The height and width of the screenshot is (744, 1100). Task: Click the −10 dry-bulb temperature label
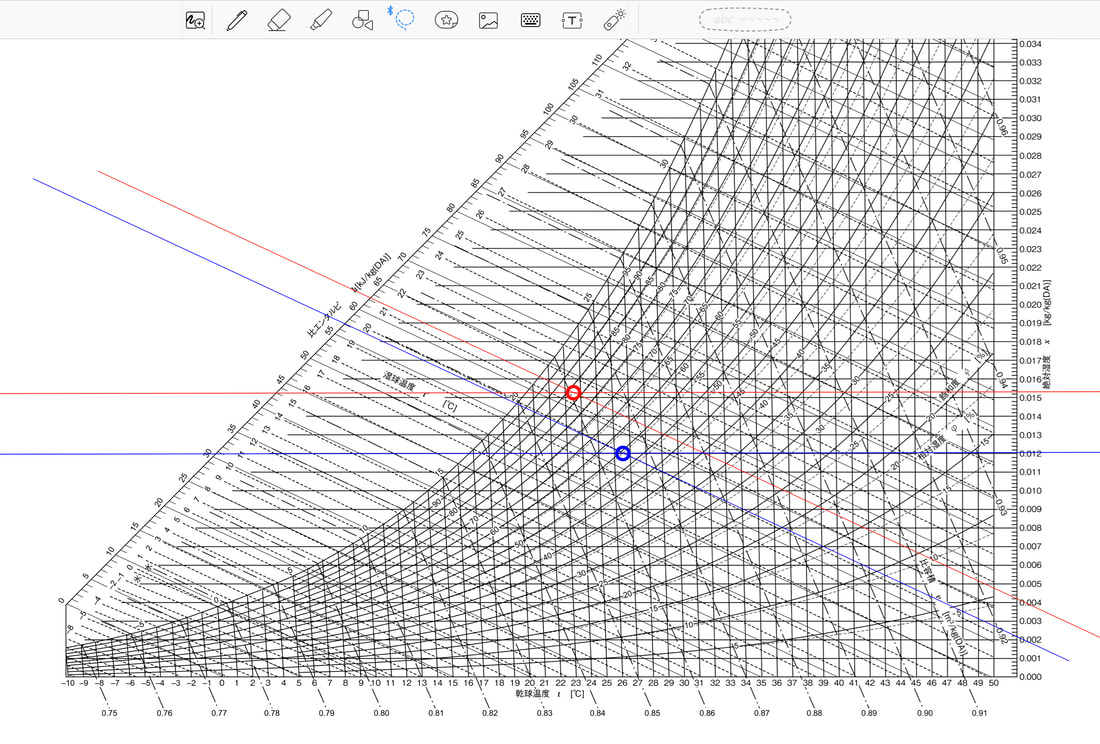pyautogui.click(x=68, y=683)
